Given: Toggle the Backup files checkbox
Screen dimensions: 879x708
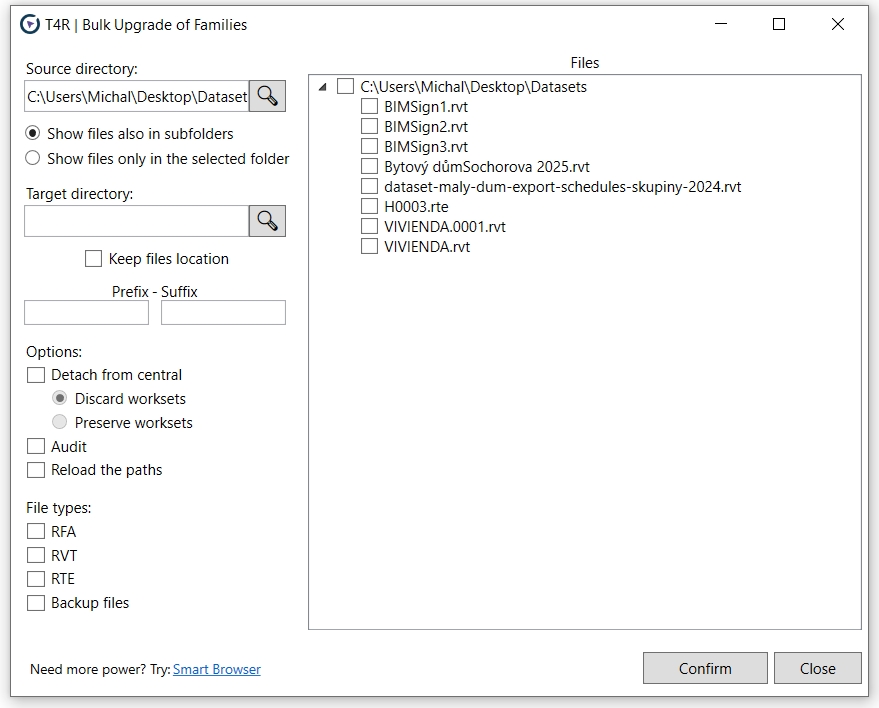Looking at the screenshot, I should point(36,603).
